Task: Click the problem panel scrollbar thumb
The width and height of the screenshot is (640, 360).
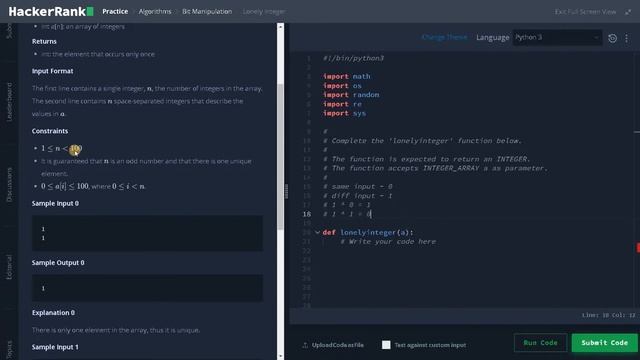Action: [280, 157]
